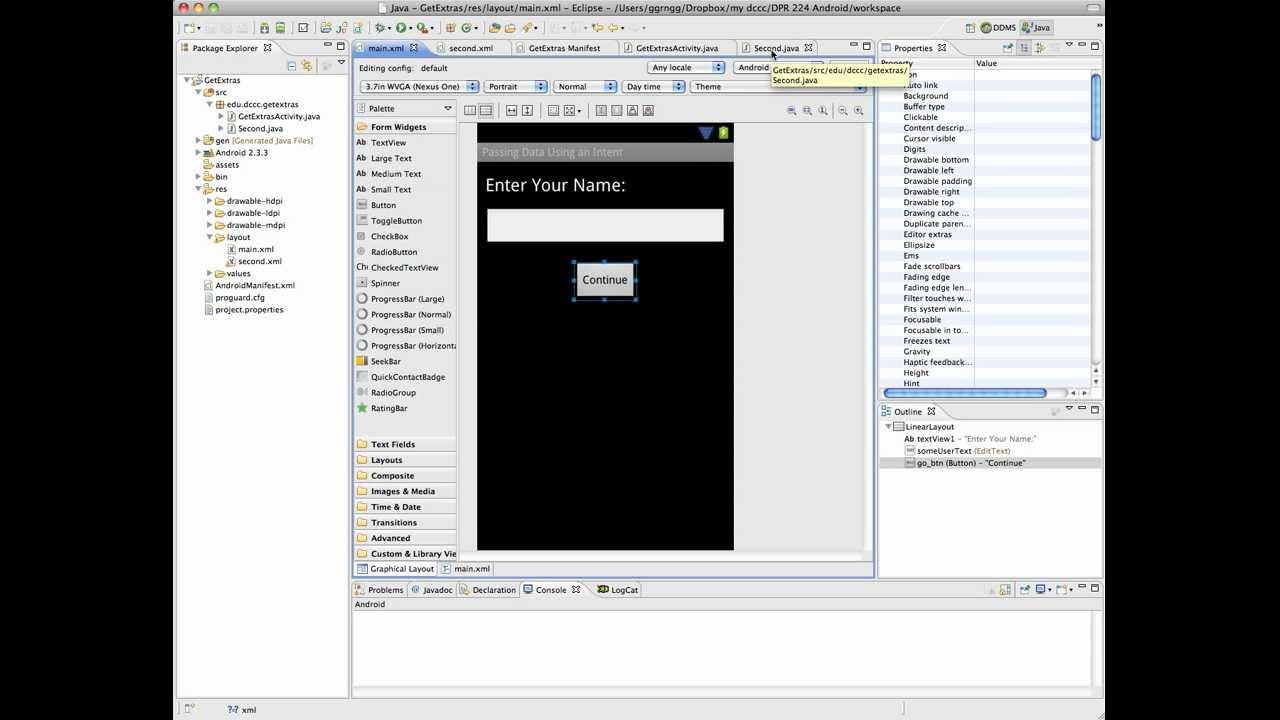
Task: Expand the values folder in Package Explorer
Action: pyautogui.click(x=210, y=273)
